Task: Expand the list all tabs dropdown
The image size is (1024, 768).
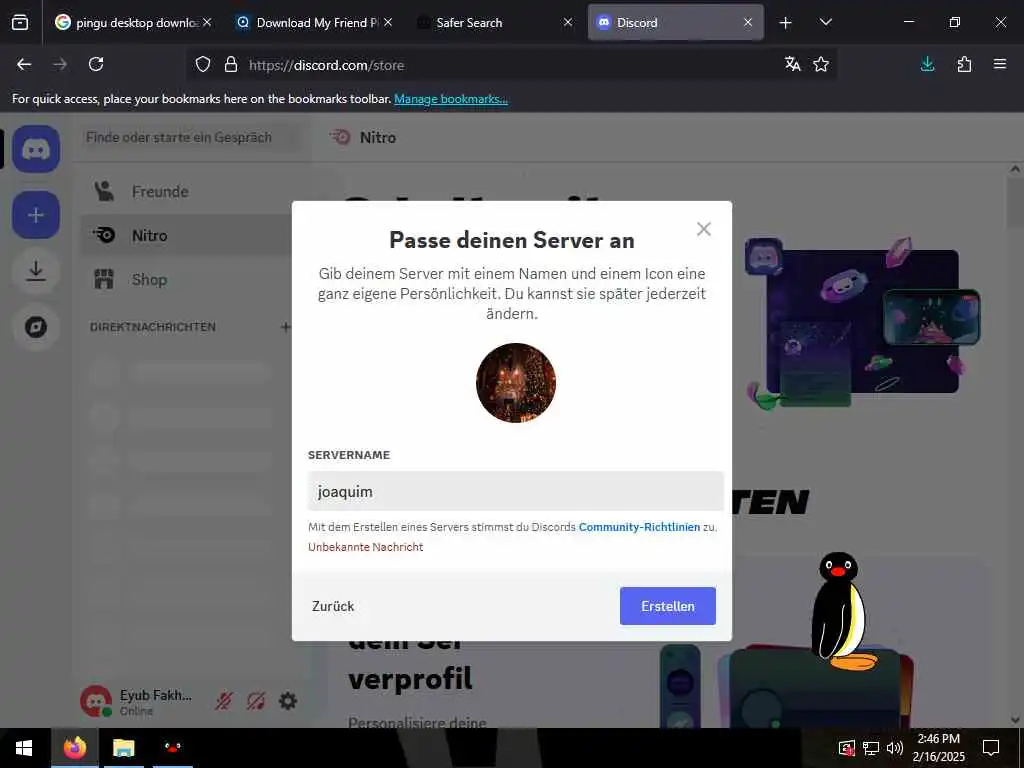Action: tap(825, 22)
